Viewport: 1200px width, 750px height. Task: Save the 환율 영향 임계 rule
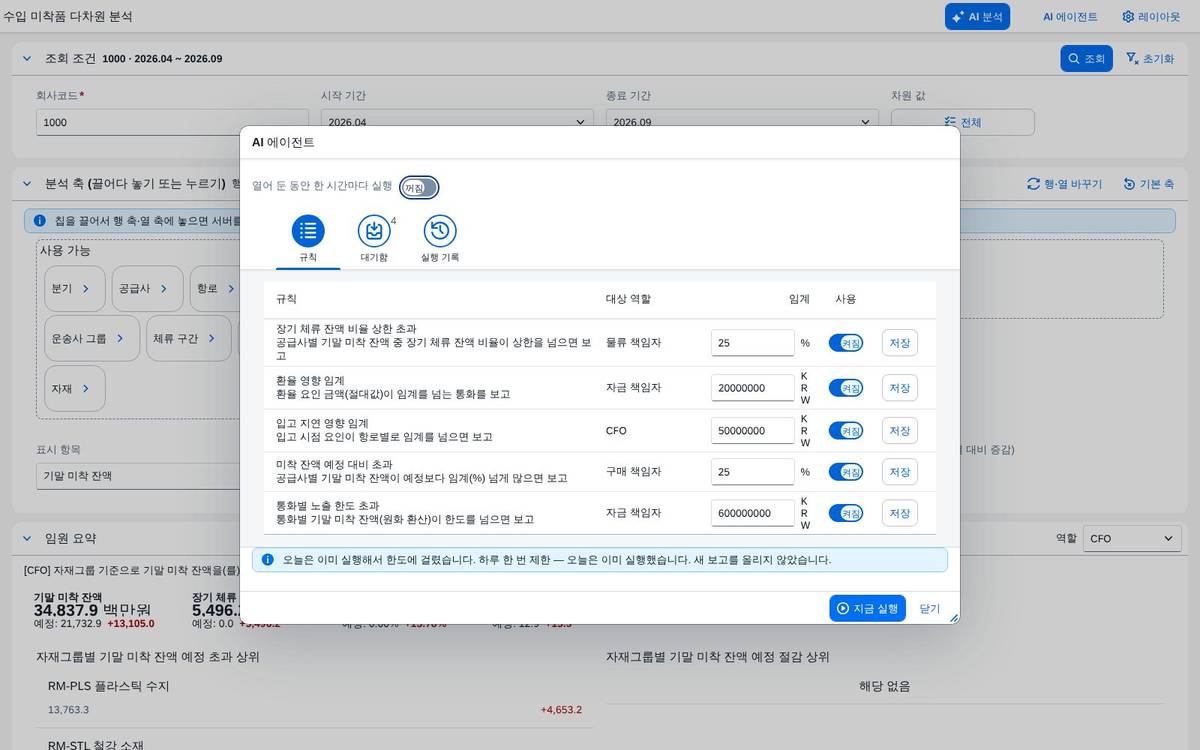click(899, 387)
